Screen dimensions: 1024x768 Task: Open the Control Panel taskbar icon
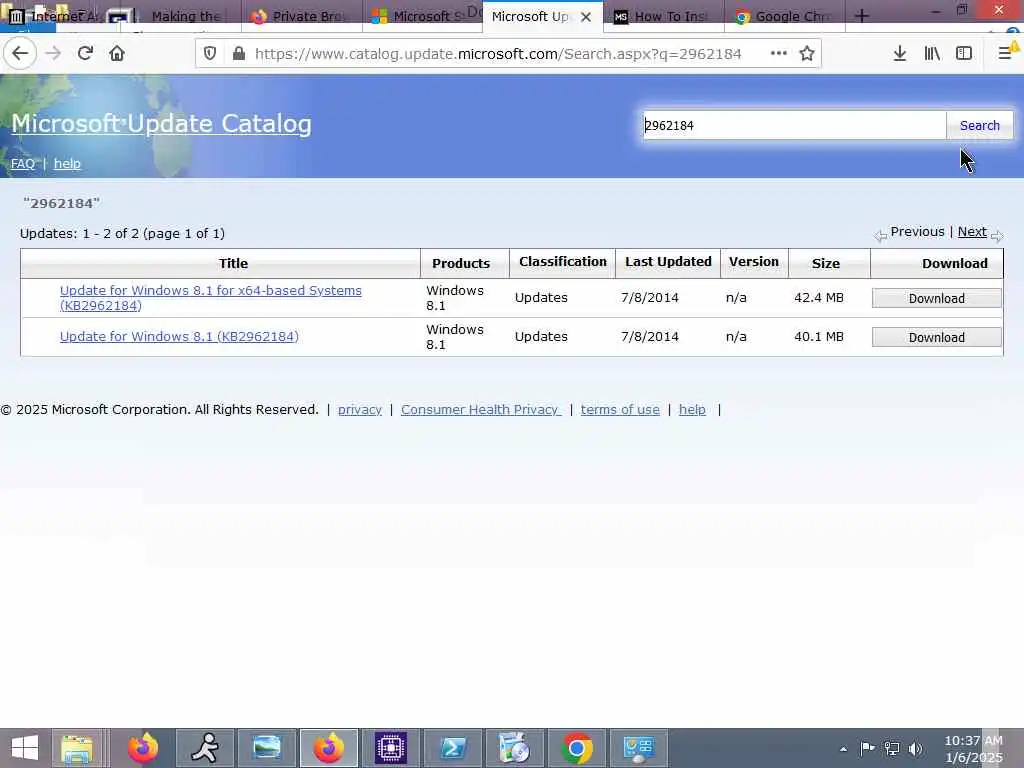(x=639, y=748)
